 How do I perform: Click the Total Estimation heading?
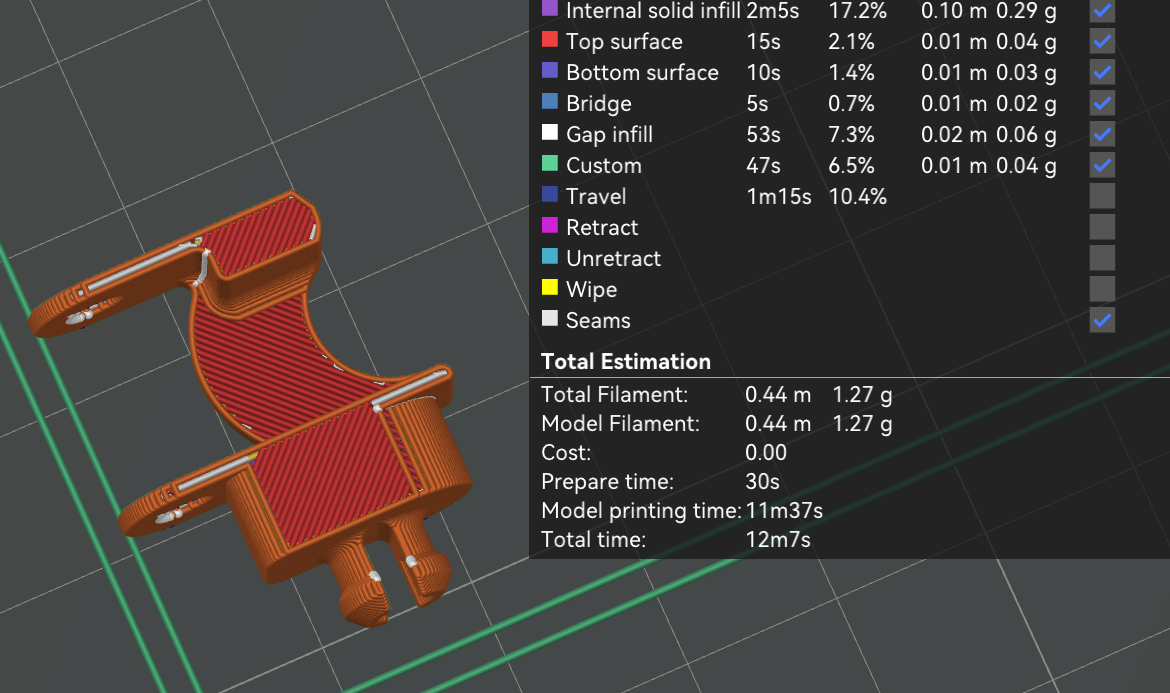[625, 362]
